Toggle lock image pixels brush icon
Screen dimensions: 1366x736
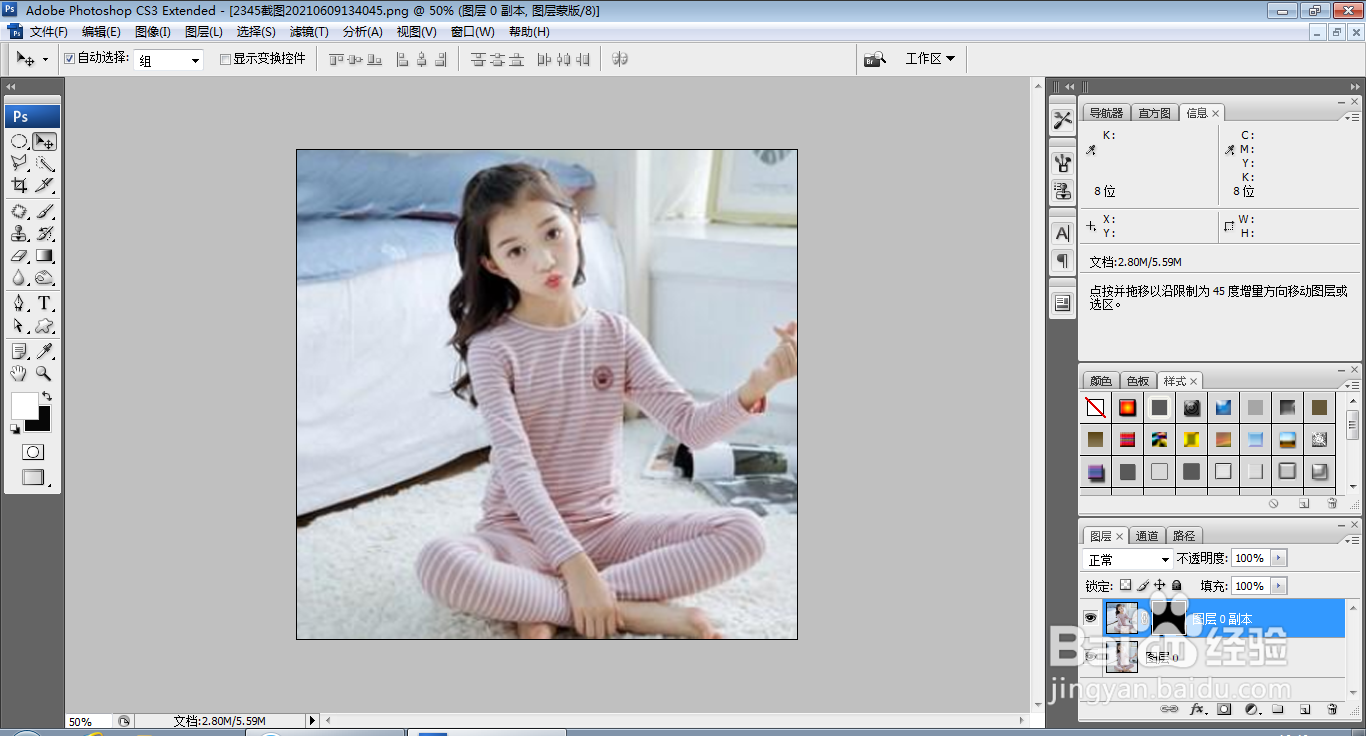(x=1143, y=585)
